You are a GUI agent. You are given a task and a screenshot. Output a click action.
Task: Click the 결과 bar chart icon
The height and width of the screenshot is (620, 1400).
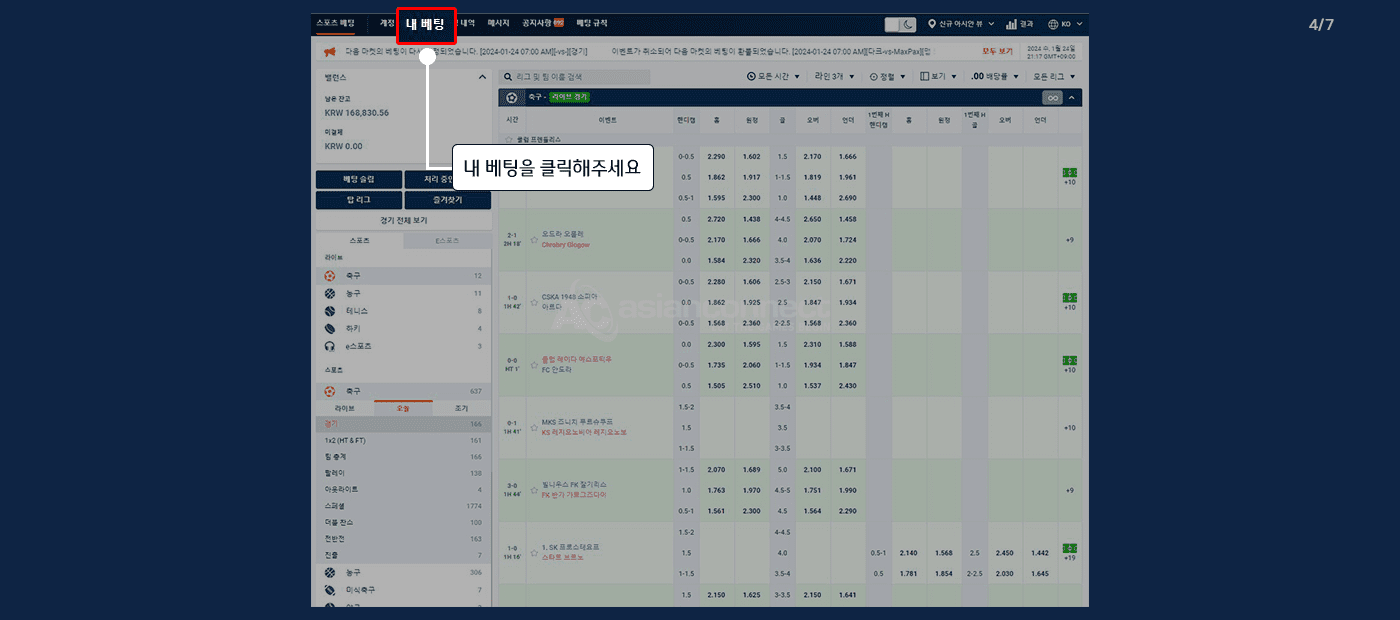[x=1012, y=24]
